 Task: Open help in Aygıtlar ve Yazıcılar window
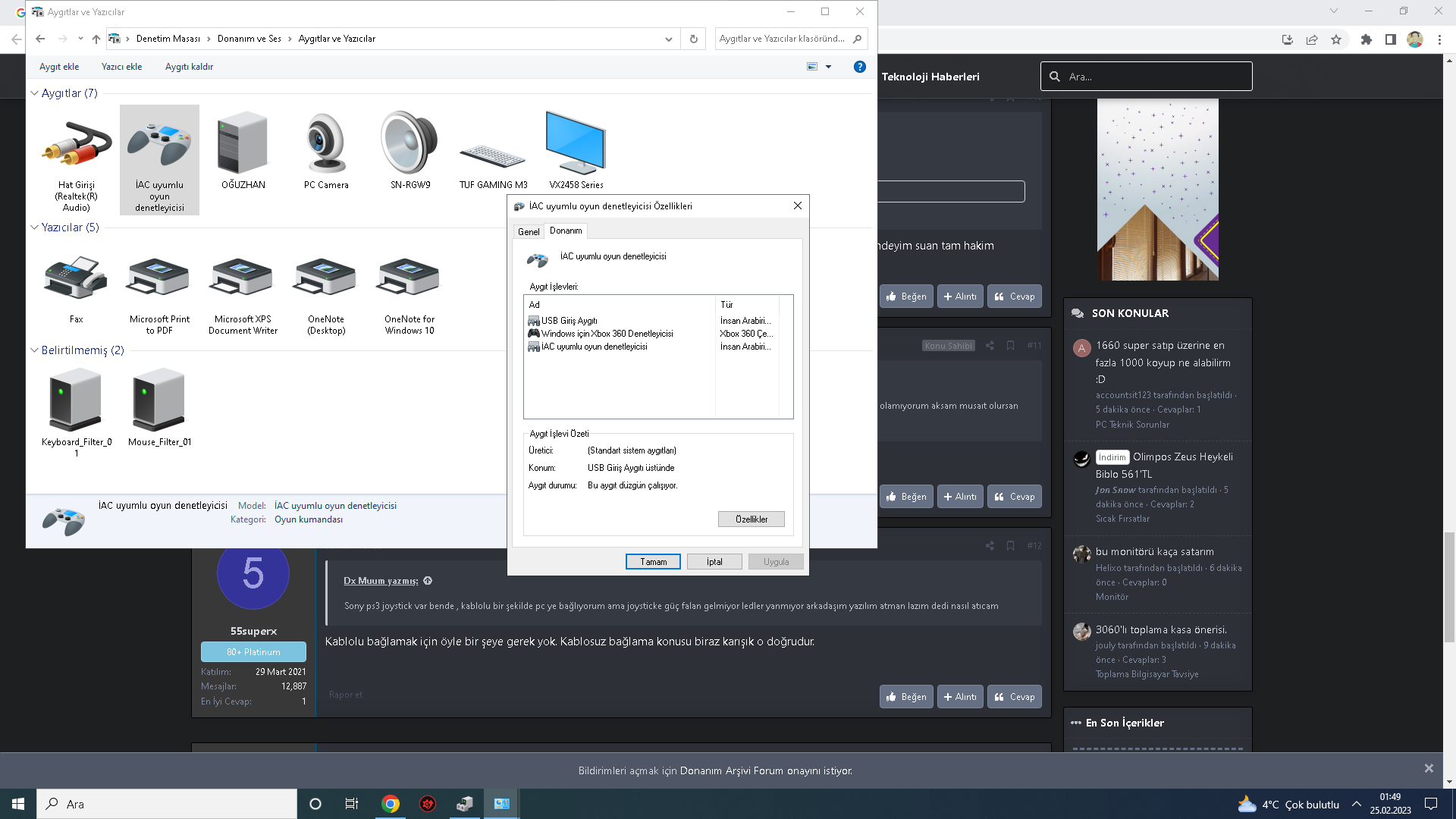[x=859, y=67]
